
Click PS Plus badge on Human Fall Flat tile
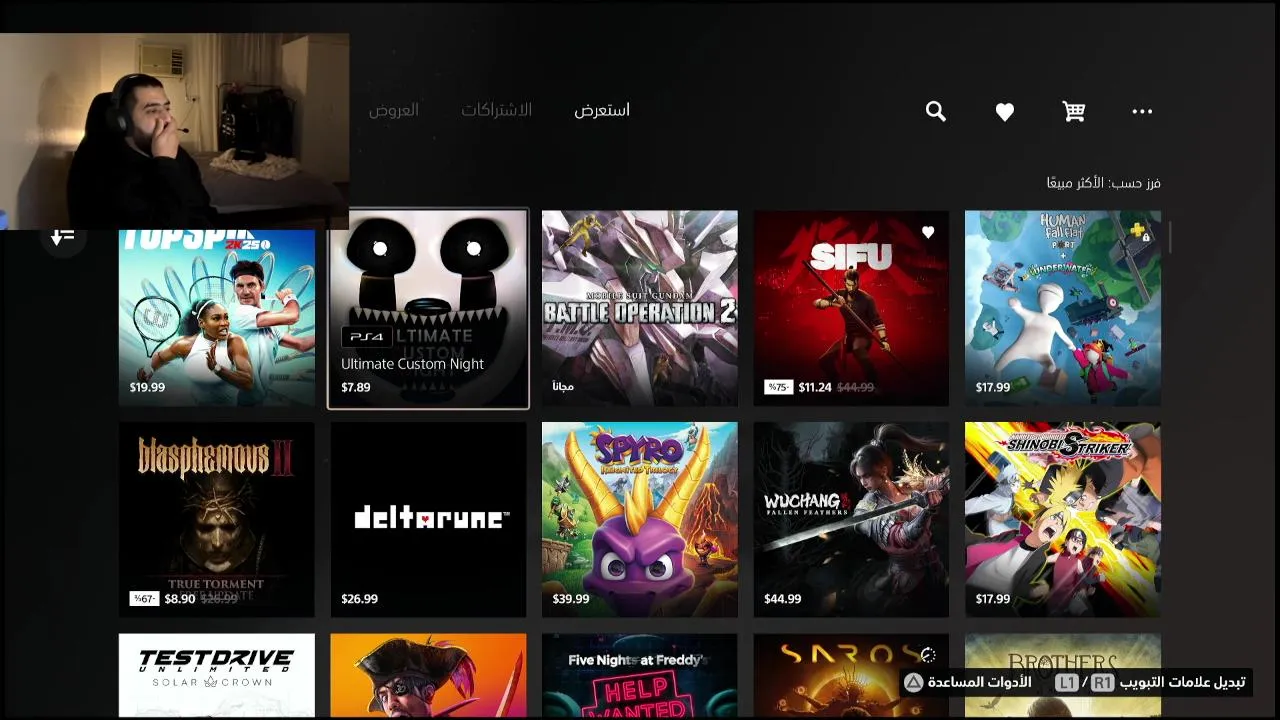[x=1139, y=232]
